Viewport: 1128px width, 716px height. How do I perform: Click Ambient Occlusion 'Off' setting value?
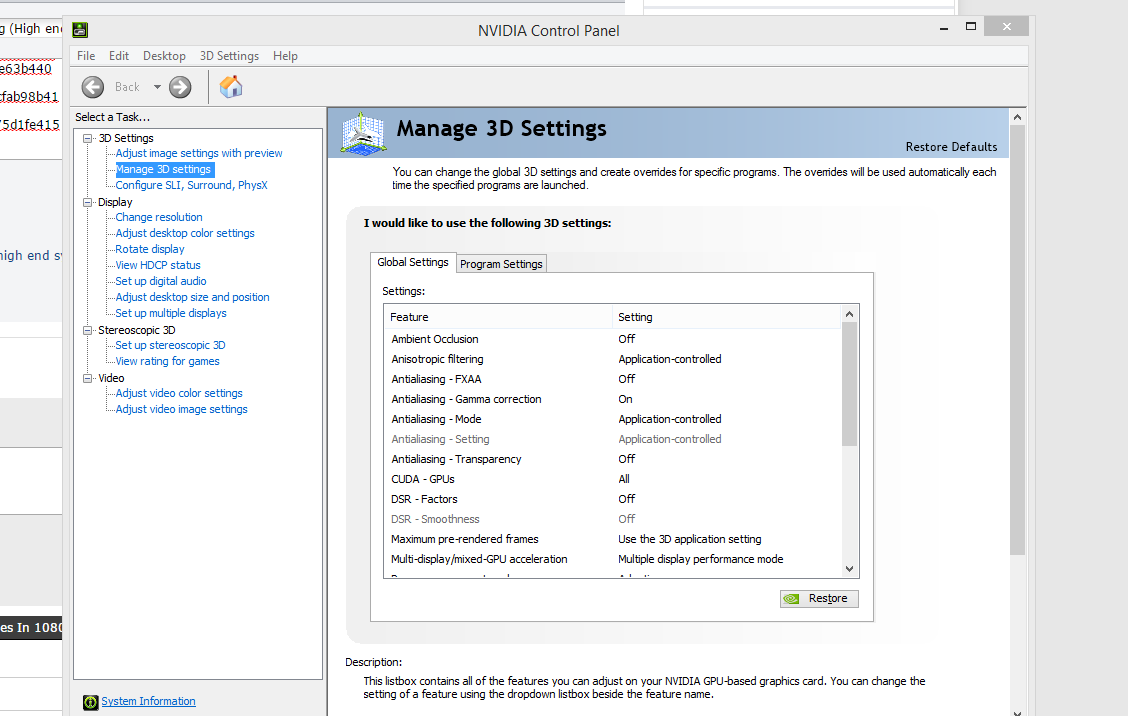point(627,339)
